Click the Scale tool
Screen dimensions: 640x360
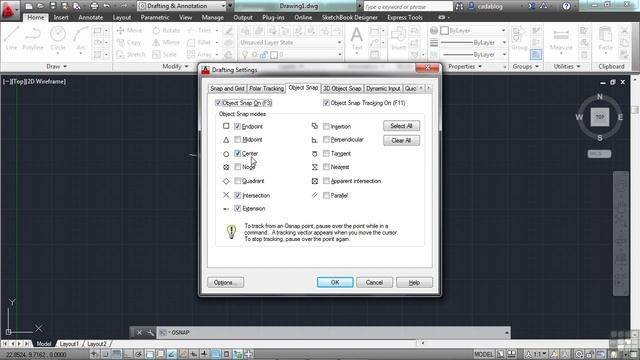pyautogui.click(x=164, y=54)
